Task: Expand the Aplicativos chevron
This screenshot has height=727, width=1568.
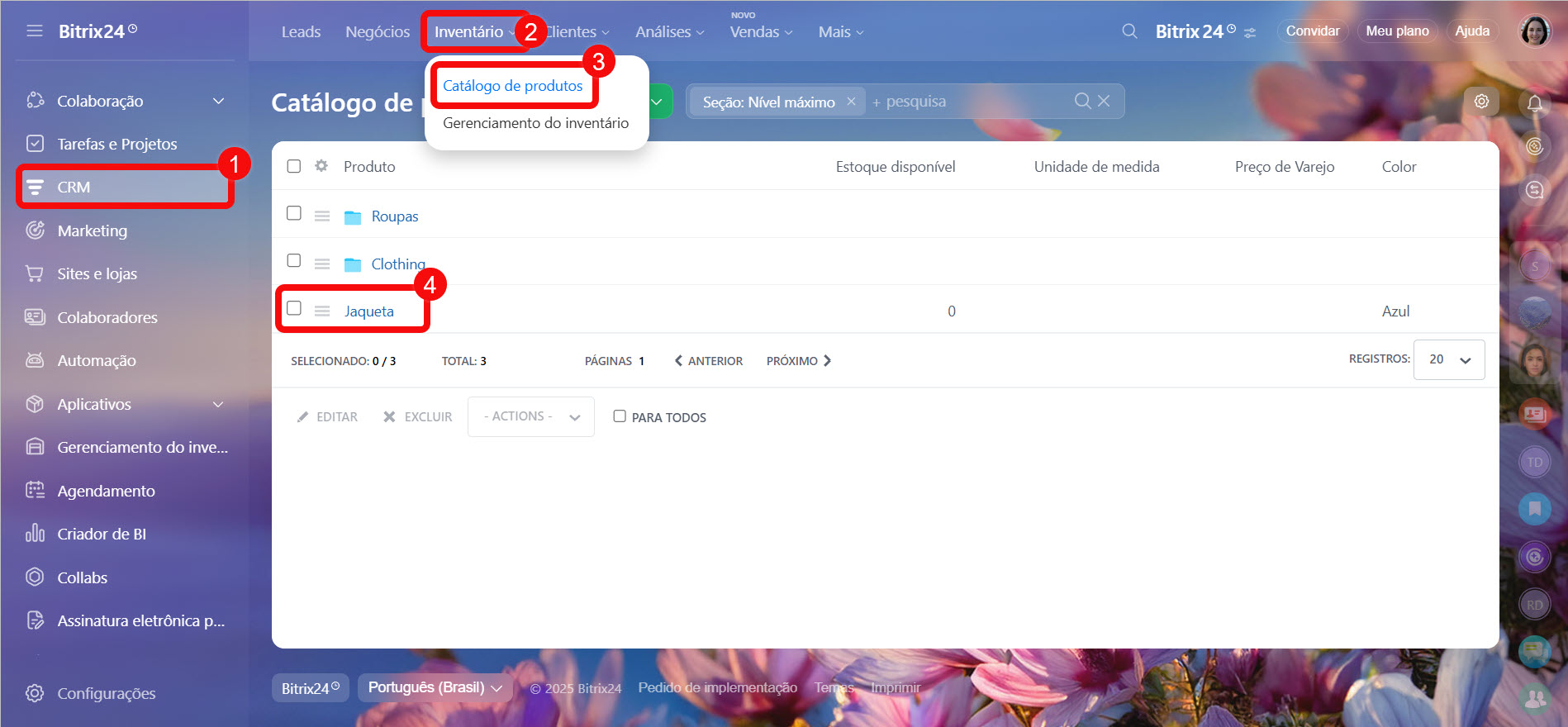Action: click(x=219, y=404)
